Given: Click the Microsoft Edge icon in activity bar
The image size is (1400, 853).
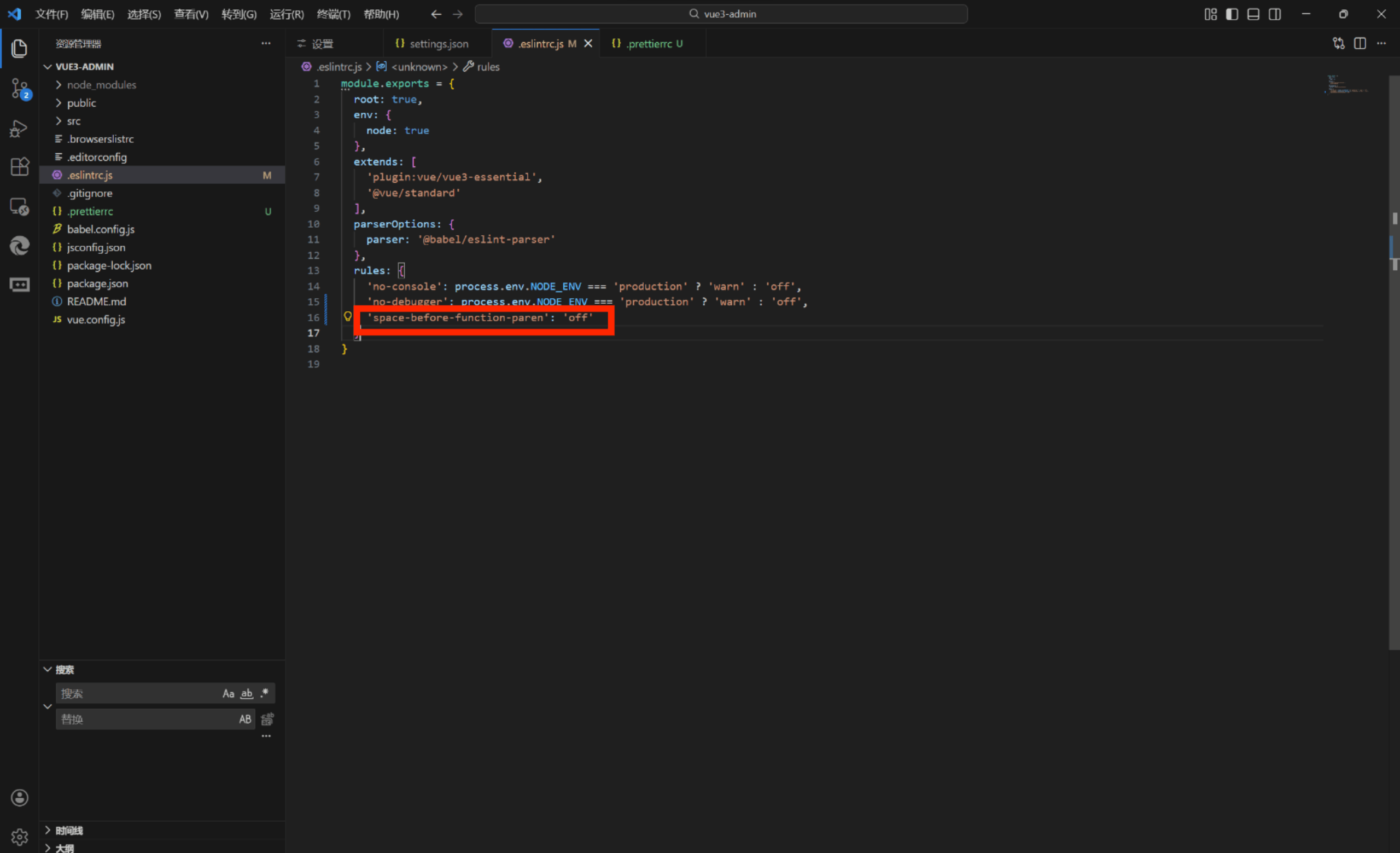Looking at the screenshot, I should 19,246.
